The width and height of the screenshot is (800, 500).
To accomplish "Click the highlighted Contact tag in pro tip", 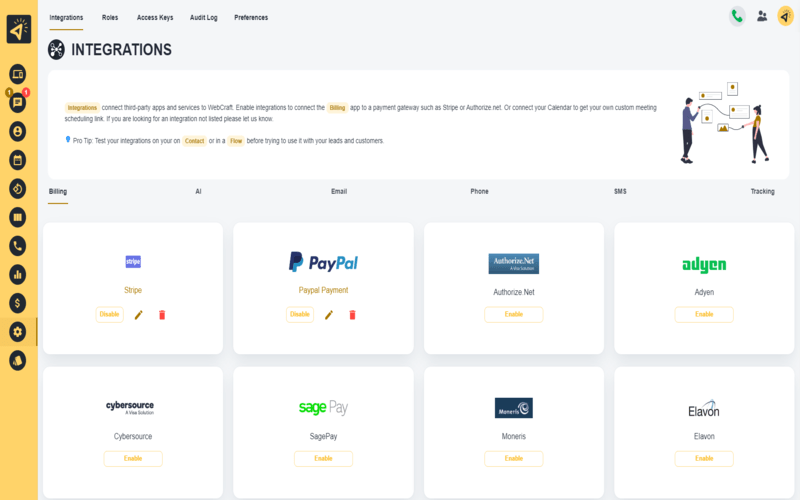I will [x=194, y=141].
